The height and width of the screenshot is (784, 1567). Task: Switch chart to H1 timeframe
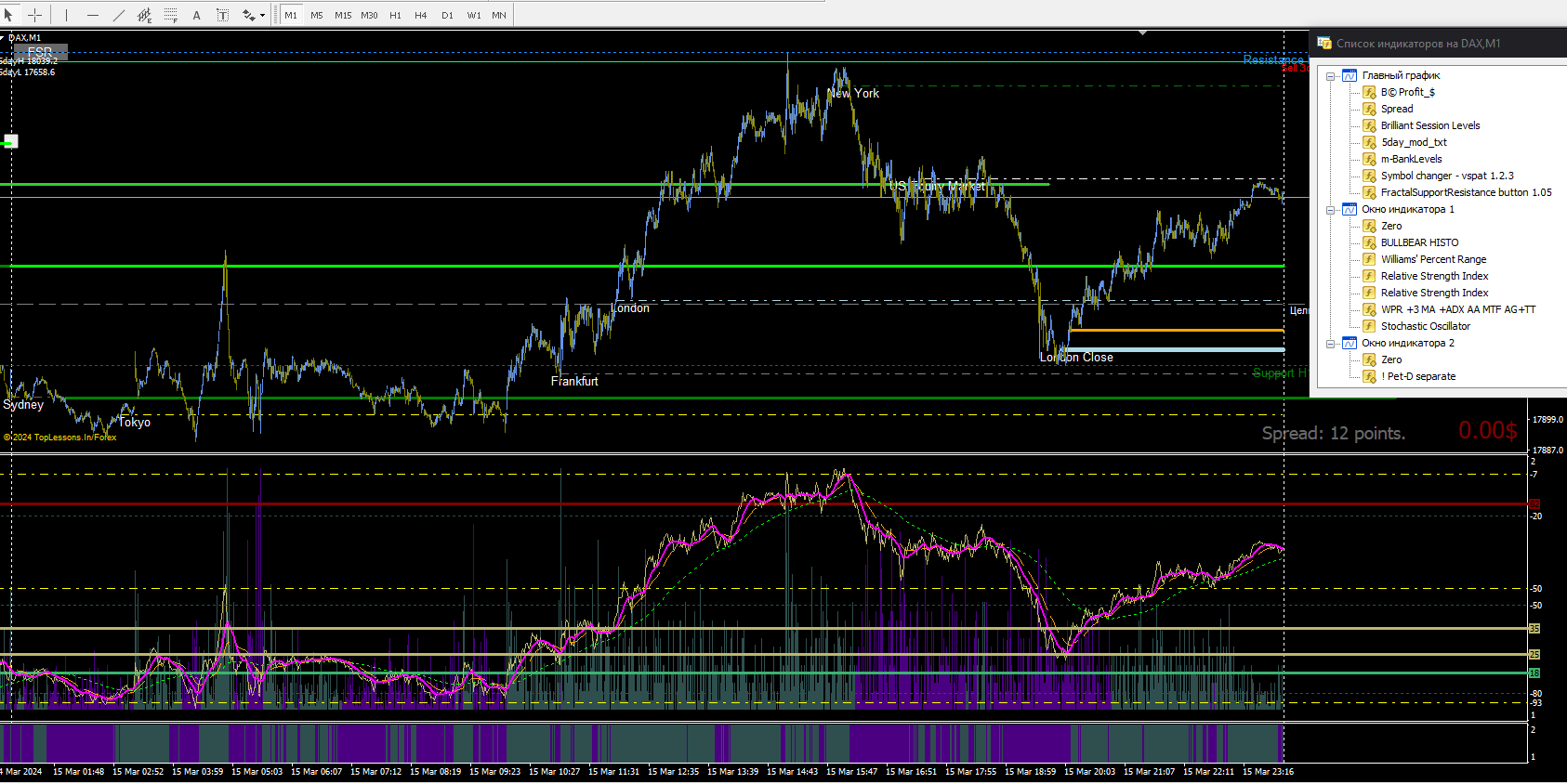tap(396, 15)
